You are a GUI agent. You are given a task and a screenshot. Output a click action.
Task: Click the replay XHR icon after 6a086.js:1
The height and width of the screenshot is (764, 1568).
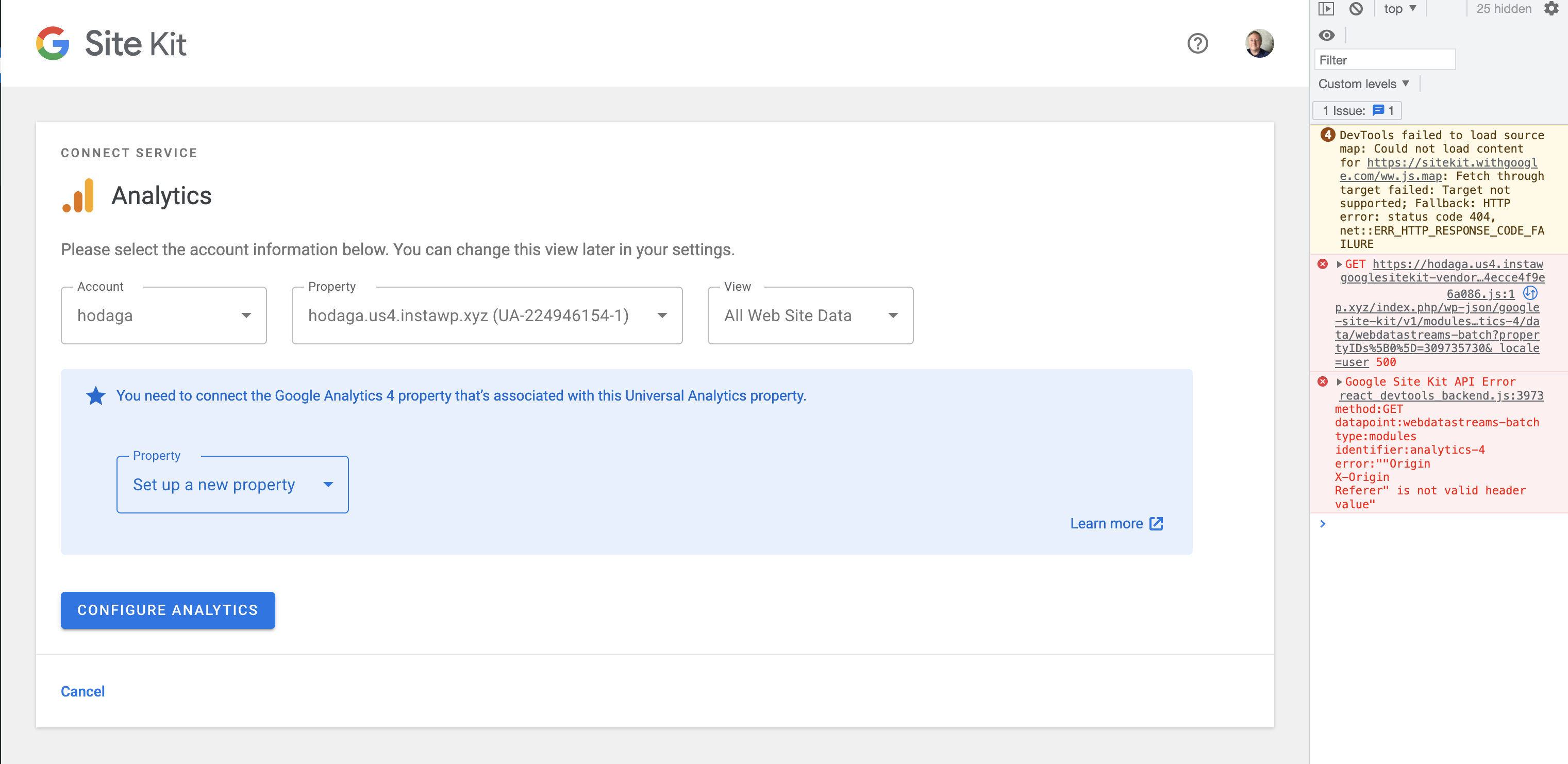pyautogui.click(x=1530, y=293)
